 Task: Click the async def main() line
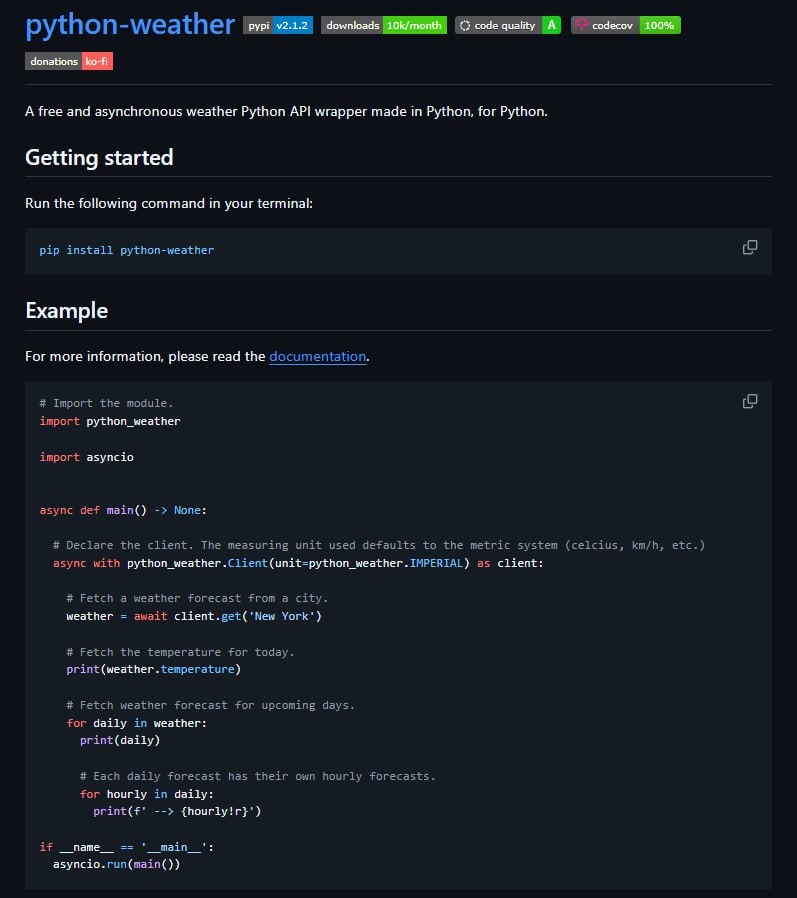[x=123, y=510]
